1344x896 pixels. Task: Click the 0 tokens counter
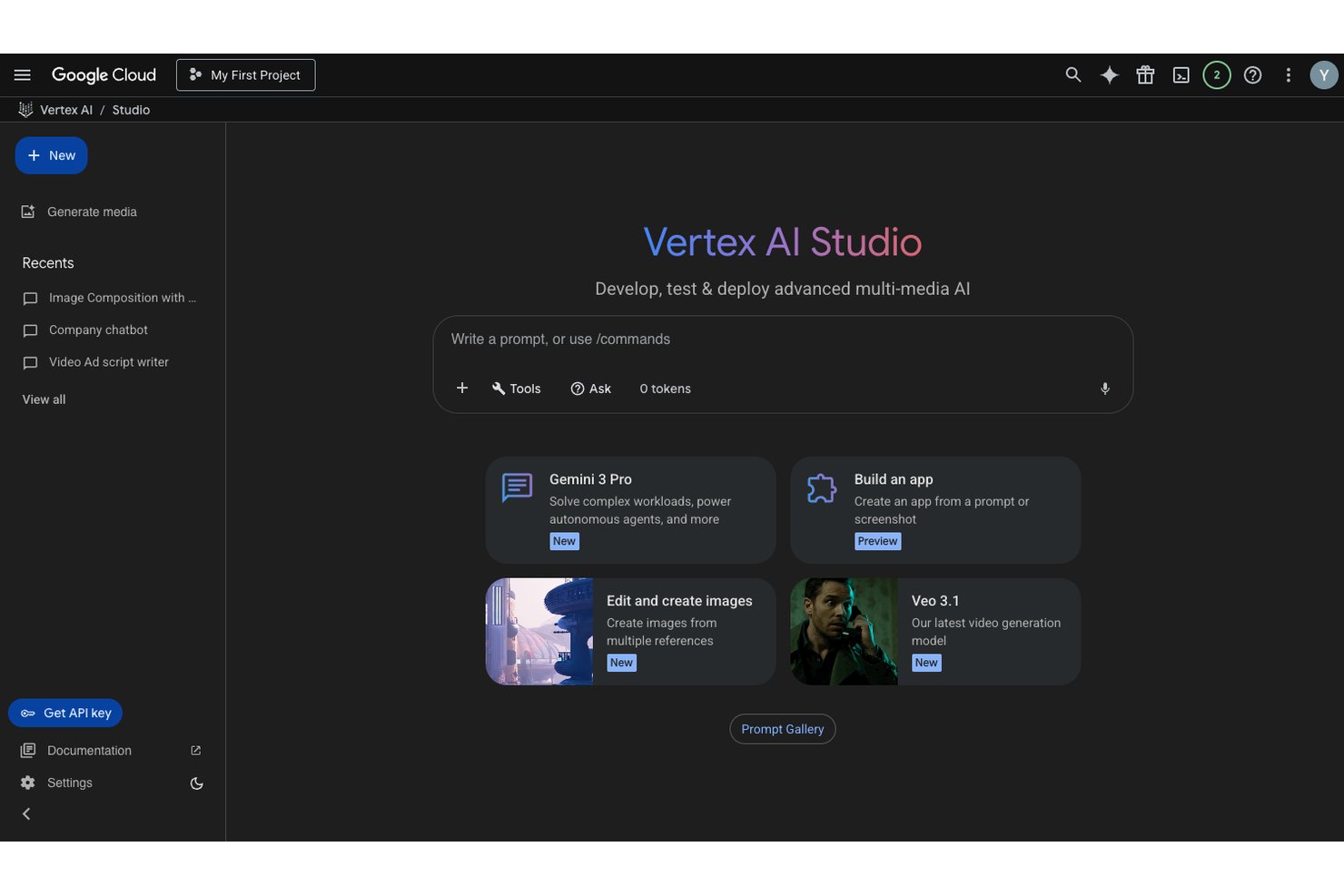coord(666,389)
